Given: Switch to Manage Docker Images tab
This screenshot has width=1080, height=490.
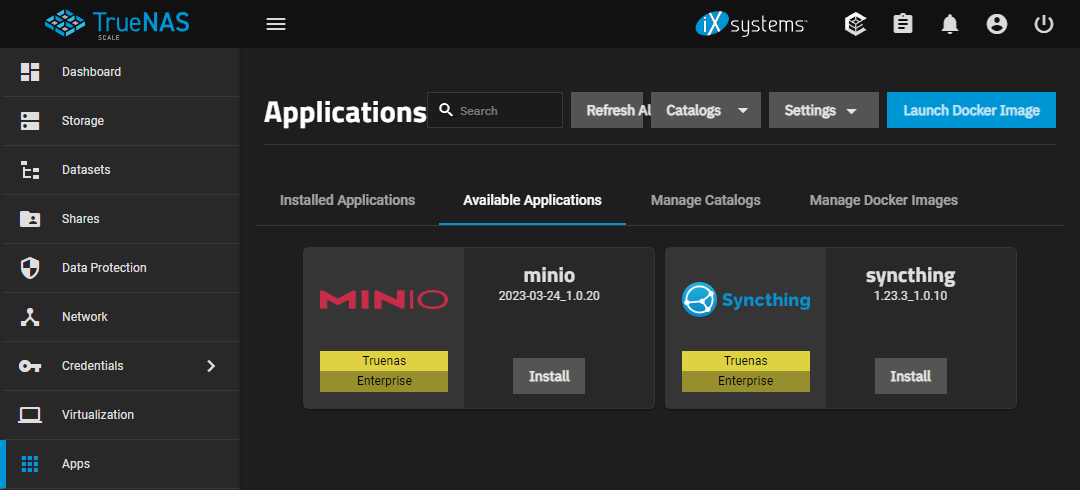Looking at the screenshot, I should [883, 200].
